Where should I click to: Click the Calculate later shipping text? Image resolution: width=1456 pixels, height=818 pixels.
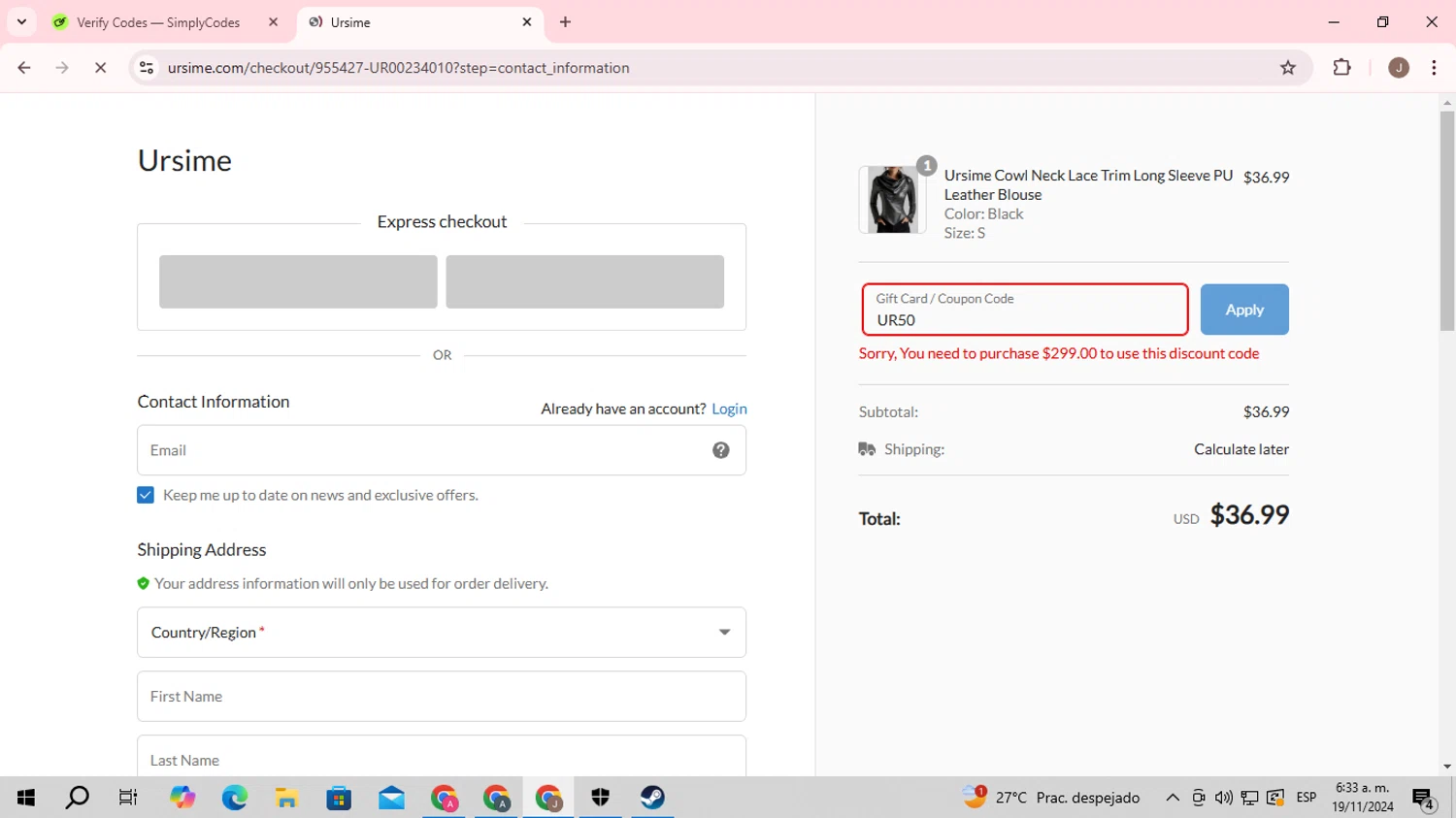pos(1241,449)
